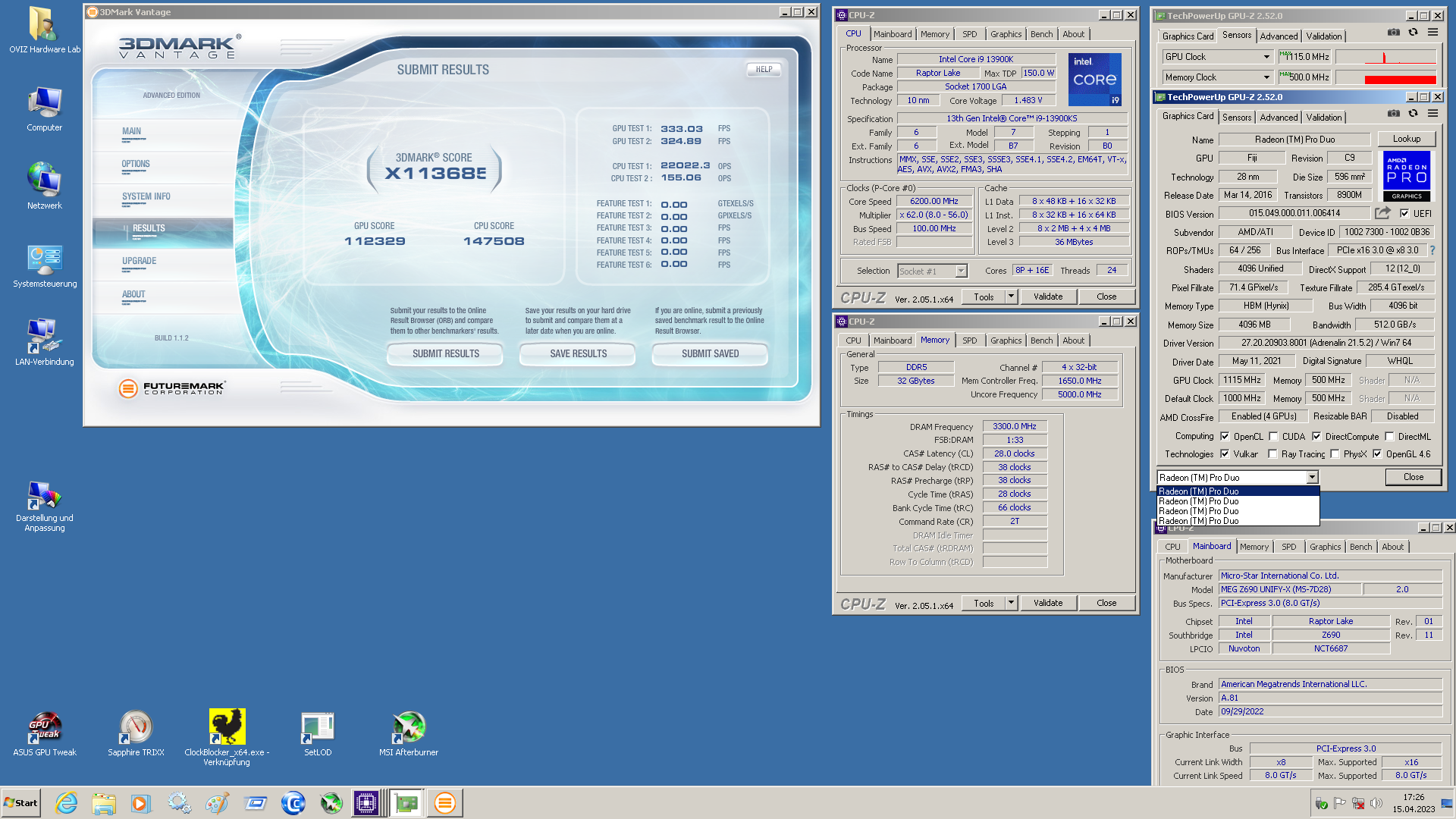Click SUBMIT RESULTS button in 3DMark Vantage
The image size is (1456, 819).
(445, 354)
